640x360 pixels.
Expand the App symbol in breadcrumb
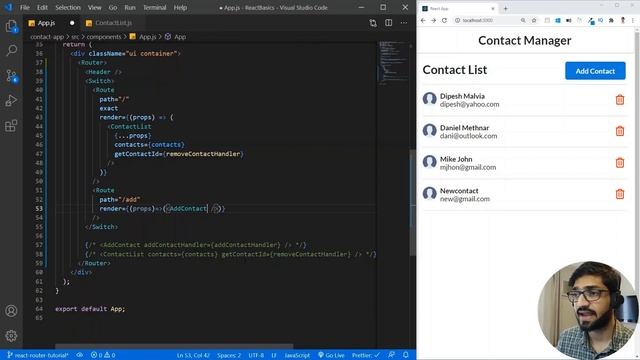point(176,37)
